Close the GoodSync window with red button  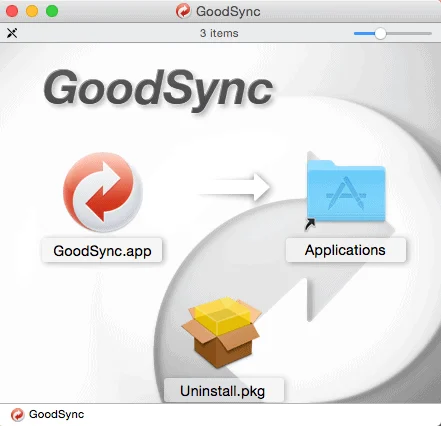(x=12, y=11)
